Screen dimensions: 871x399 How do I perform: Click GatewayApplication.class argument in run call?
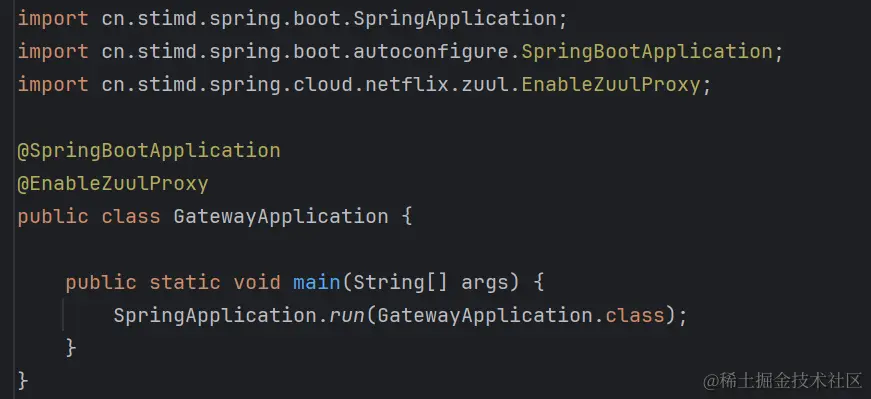coord(521,316)
